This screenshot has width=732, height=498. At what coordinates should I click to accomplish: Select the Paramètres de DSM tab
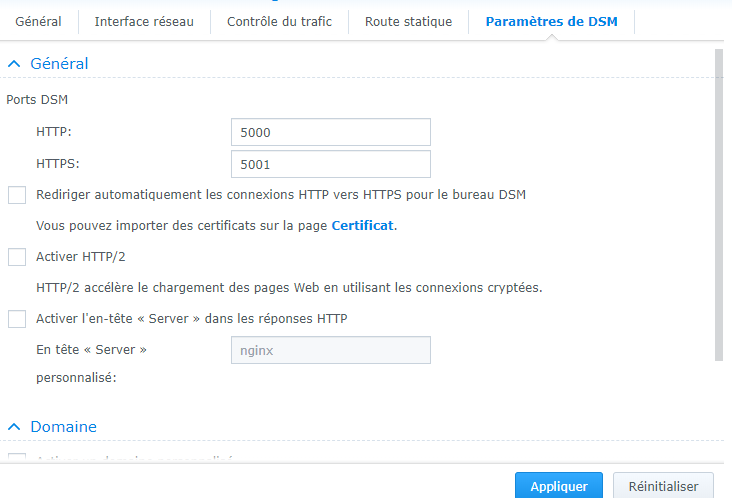551,21
